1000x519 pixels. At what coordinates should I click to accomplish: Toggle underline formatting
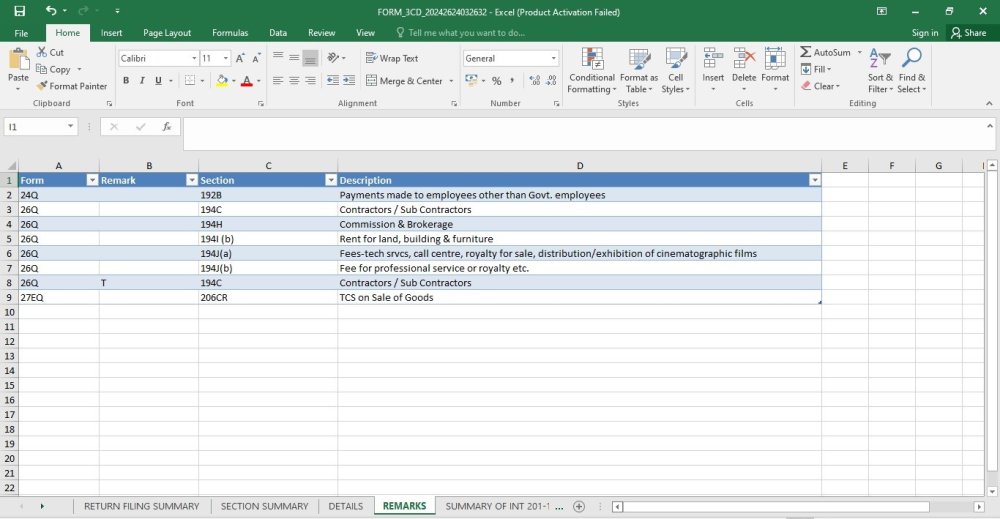pyautogui.click(x=158, y=80)
